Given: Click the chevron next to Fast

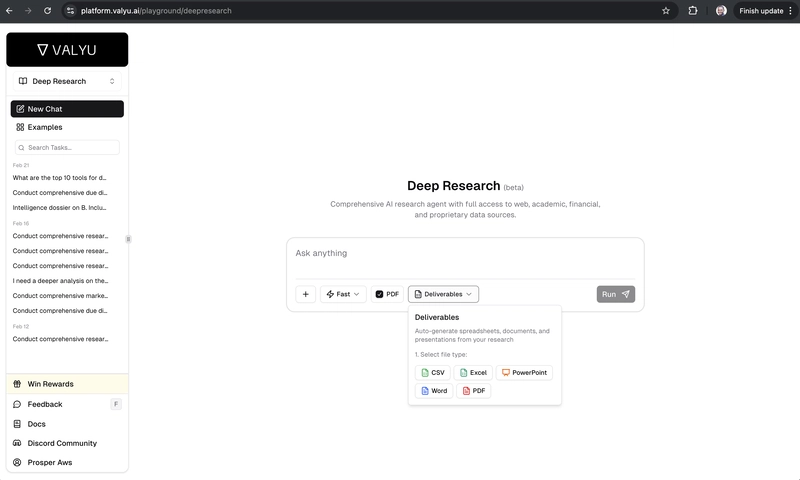Looking at the screenshot, I should tap(357, 294).
